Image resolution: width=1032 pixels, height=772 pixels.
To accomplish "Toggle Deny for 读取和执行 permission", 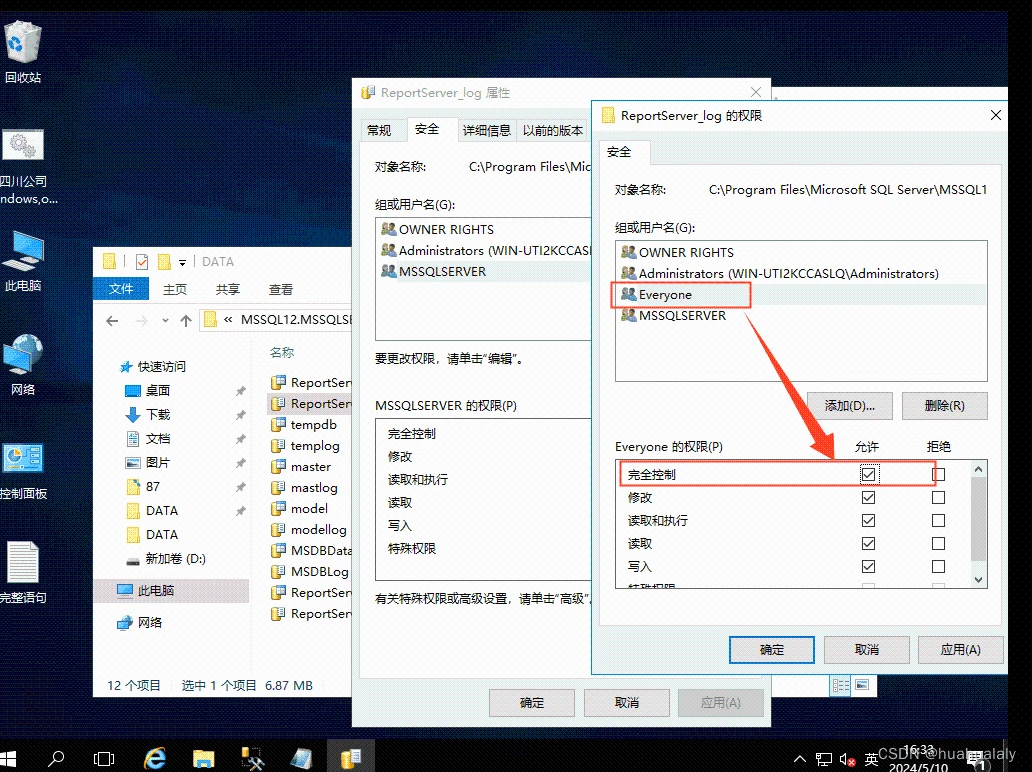I will pyautogui.click(x=939, y=521).
